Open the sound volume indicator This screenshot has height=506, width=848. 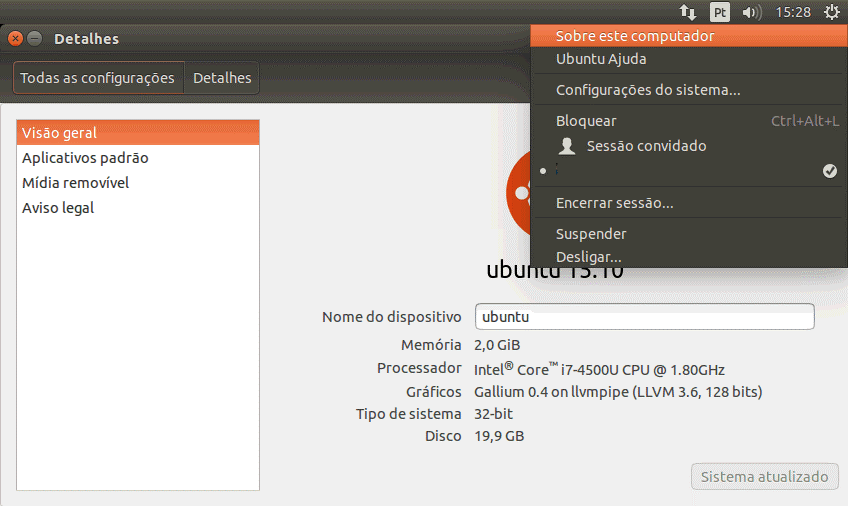(752, 13)
